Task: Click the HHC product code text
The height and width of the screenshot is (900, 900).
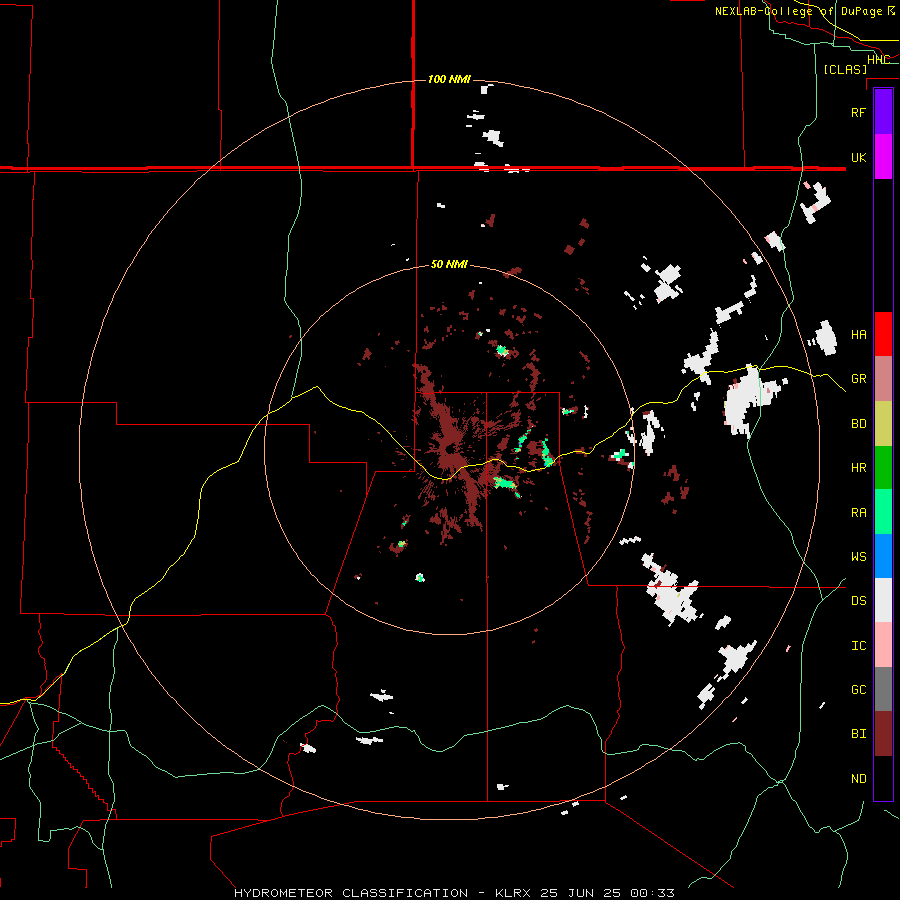Action: (x=878, y=60)
